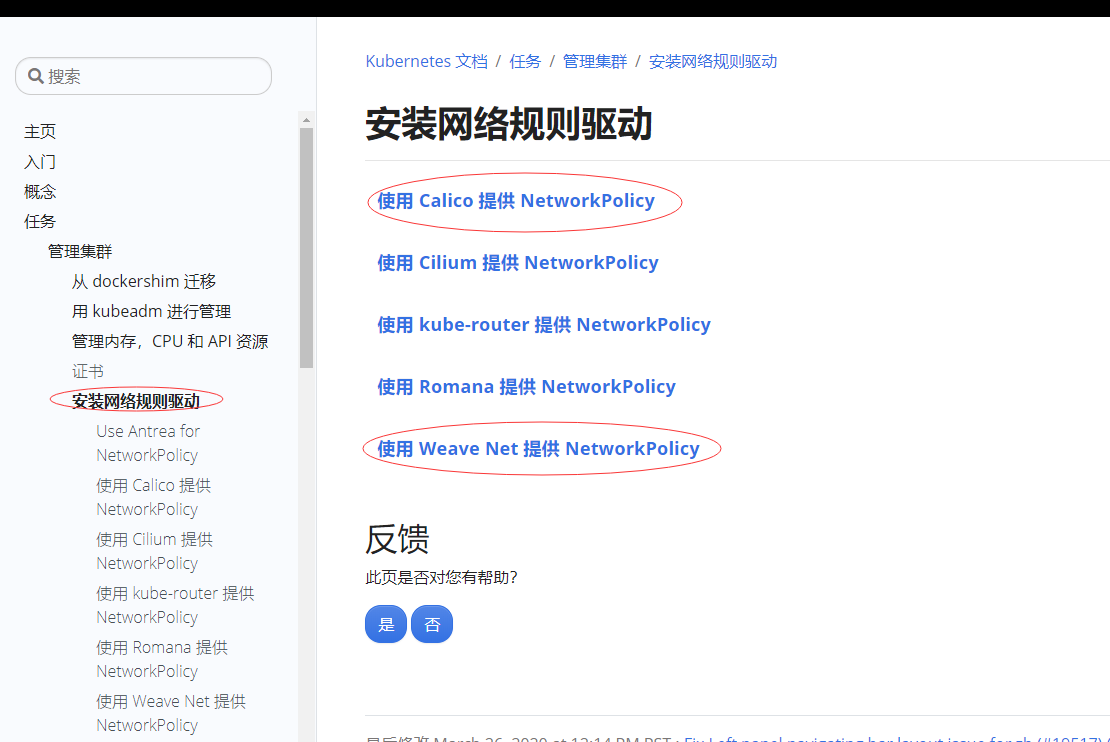1110x742 pixels.
Task: Open main link 使用 Weave Net 提供 NetworkPolicy
Action: (x=538, y=449)
